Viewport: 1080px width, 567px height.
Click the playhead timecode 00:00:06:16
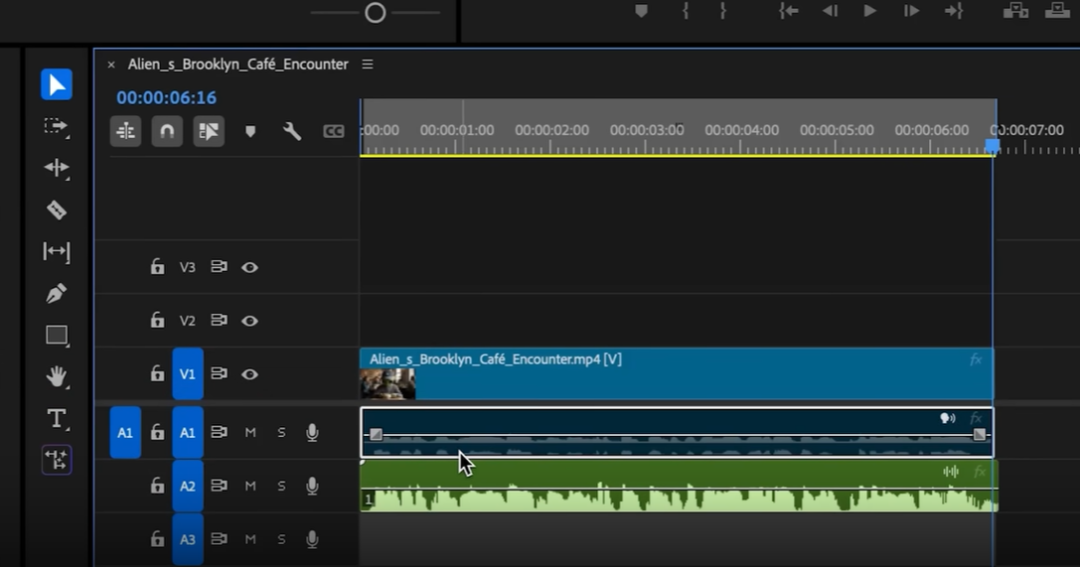point(166,98)
